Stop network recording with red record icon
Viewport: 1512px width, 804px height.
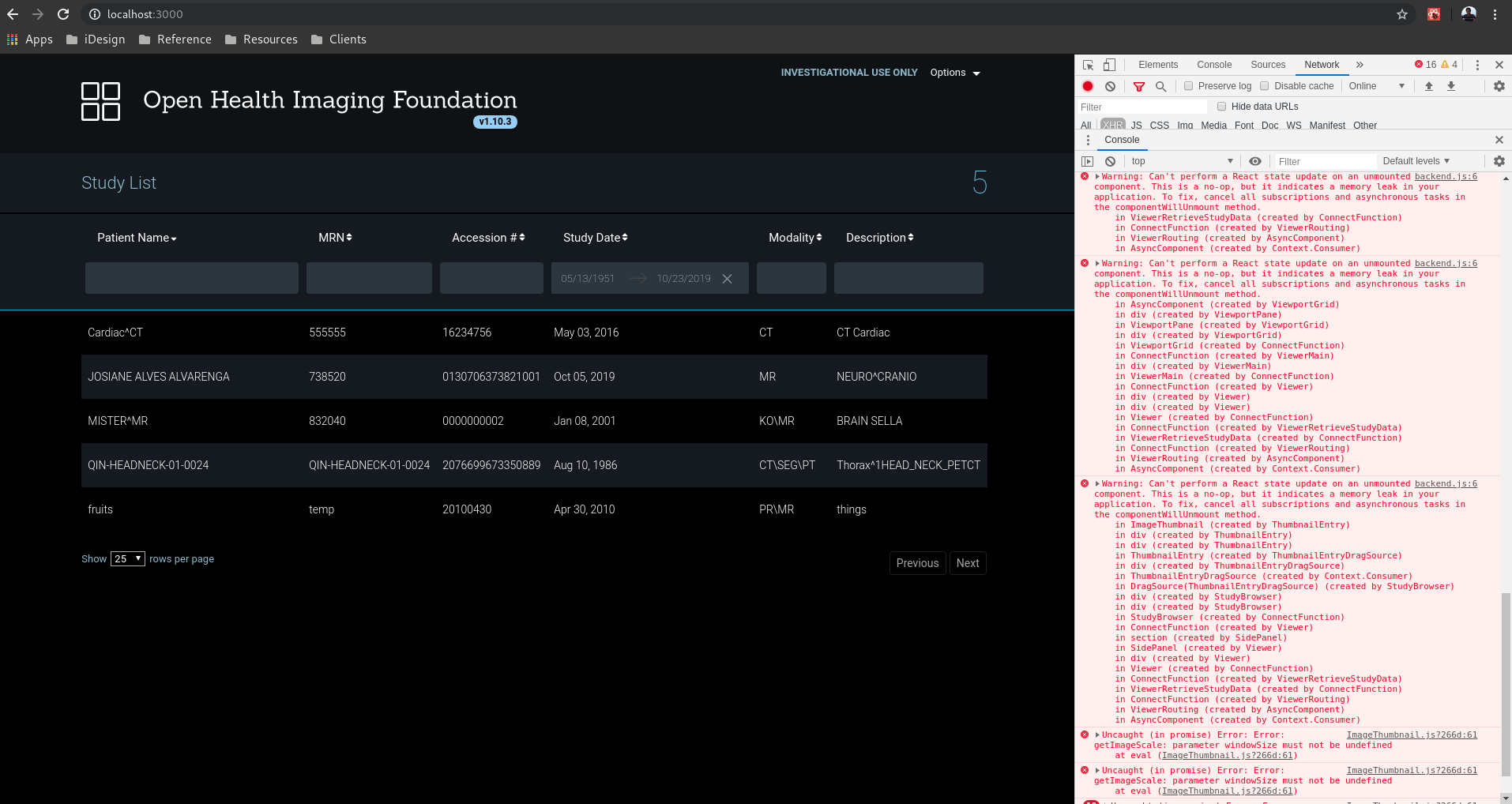(1088, 86)
